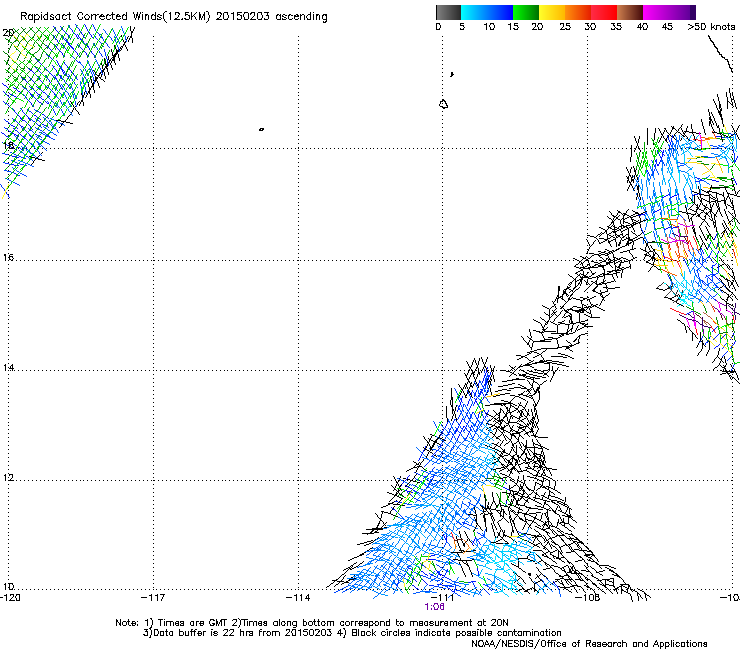Click the -108 longitude axis label
This screenshot has height=650, width=740.
pyautogui.click(x=588, y=598)
